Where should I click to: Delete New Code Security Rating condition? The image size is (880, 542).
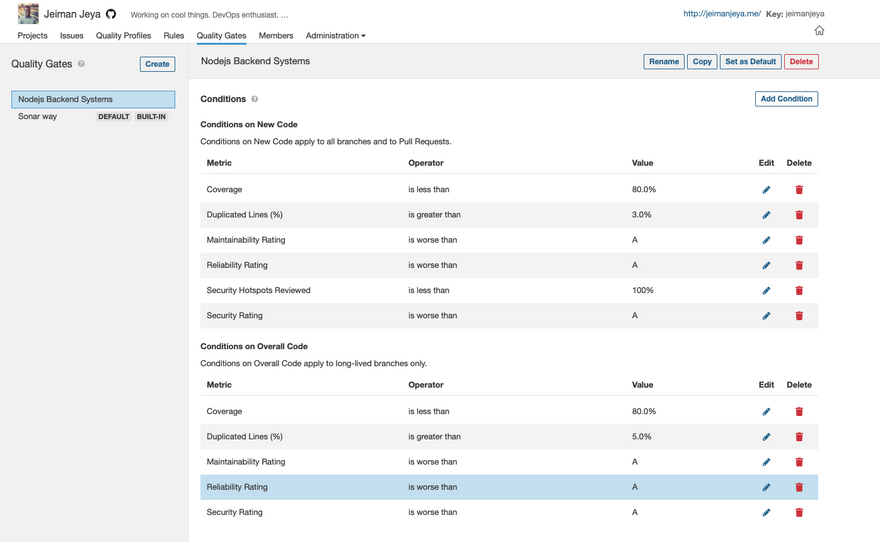point(799,316)
